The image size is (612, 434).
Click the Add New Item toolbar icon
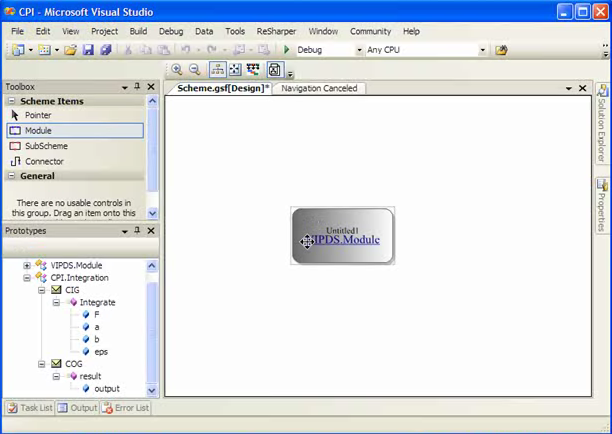[x=44, y=50]
